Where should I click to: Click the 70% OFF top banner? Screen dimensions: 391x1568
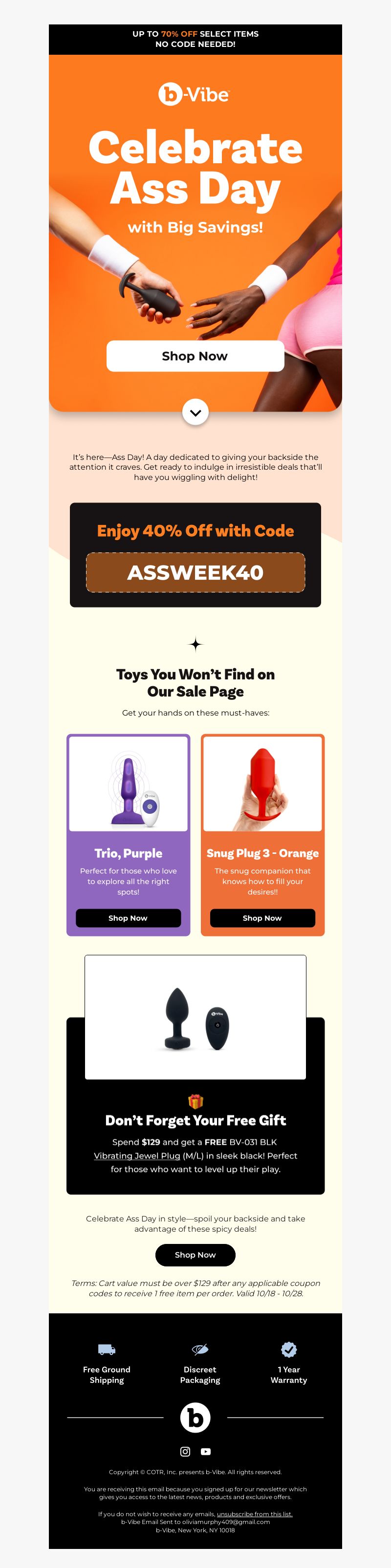tap(195, 39)
